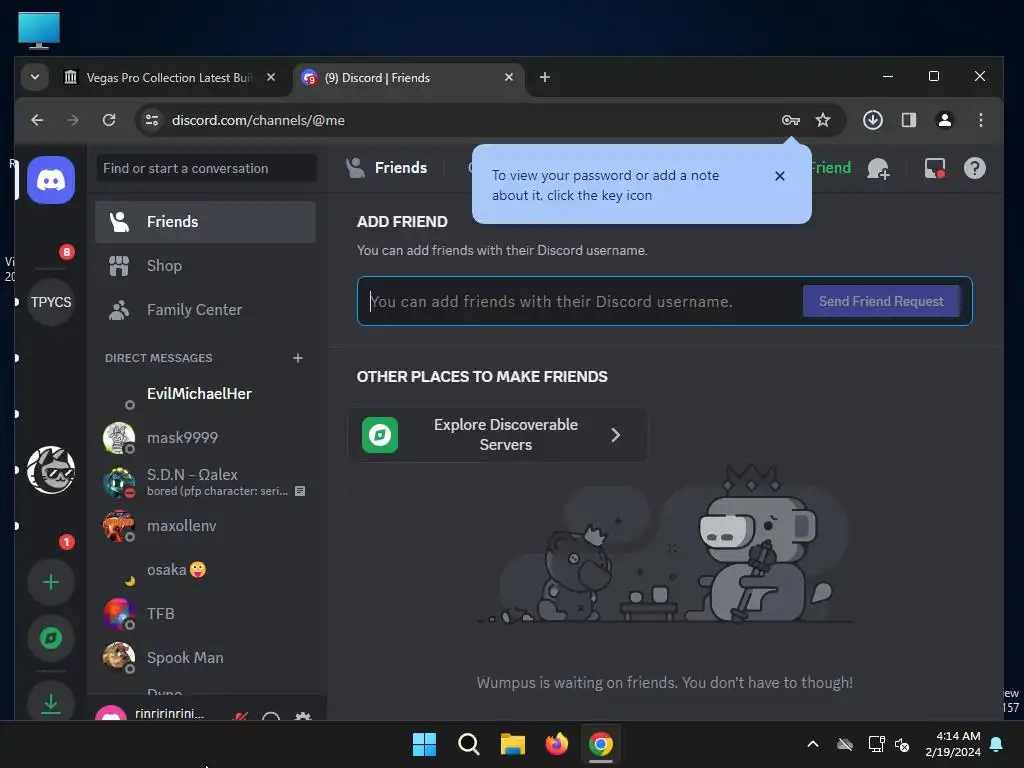Image resolution: width=1024 pixels, height=768 pixels.
Task: Toggle microphone mute in user panel
Action: (x=240, y=716)
